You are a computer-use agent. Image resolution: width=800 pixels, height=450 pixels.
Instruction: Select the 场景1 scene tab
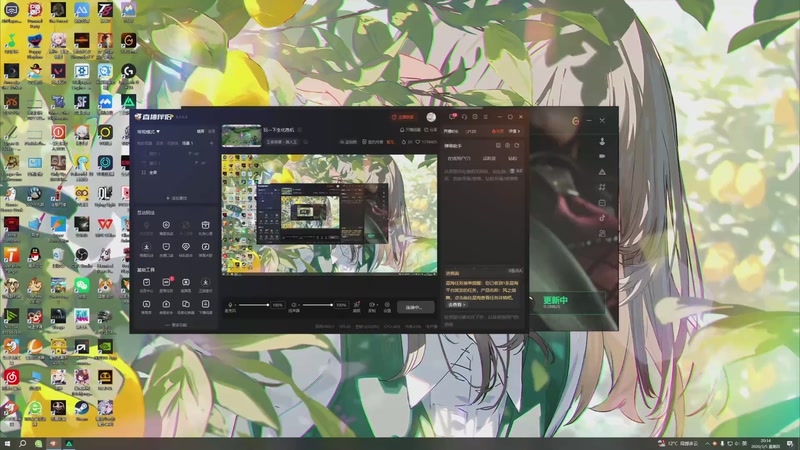188,143
